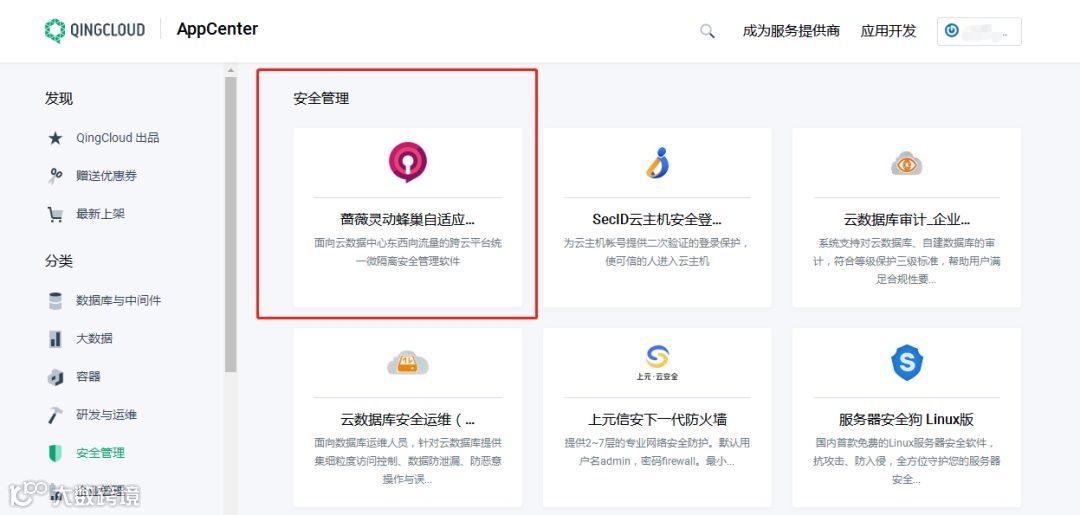1080x515 pixels.
Task: Open 上元信安下一代防火墙 app title
Action: pos(657,419)
